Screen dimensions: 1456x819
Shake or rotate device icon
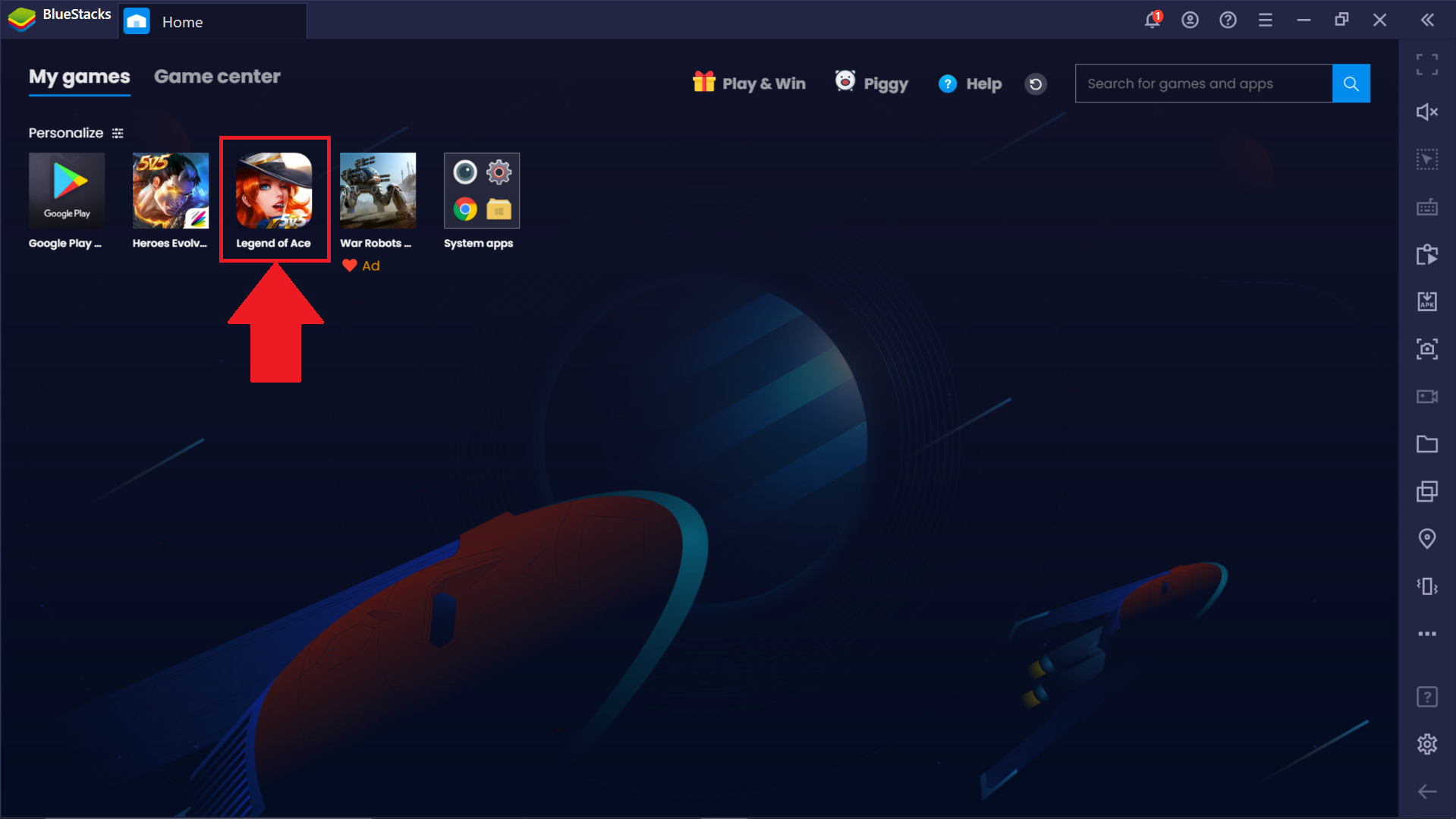tap(1427, 586)
